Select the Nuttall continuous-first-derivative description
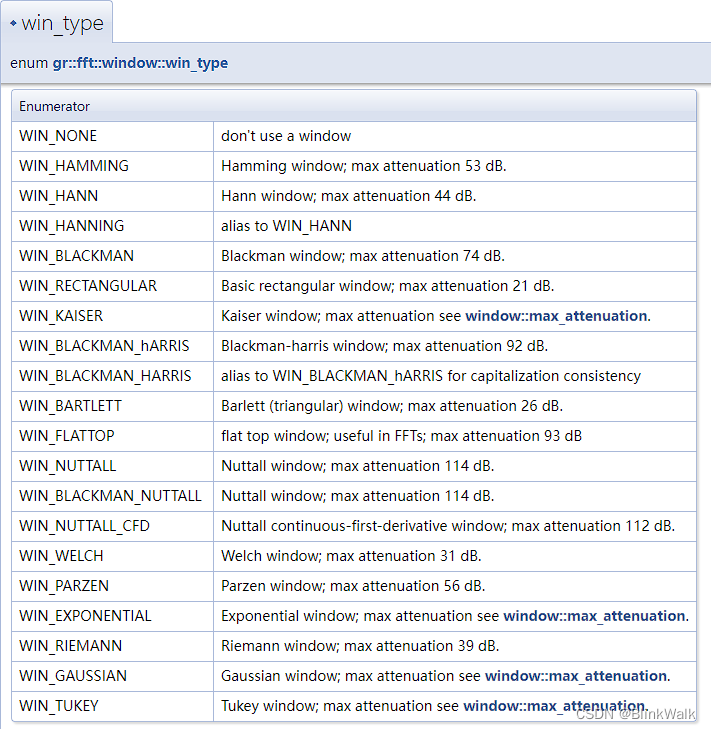The image size is (711, 729). (448, 526)
